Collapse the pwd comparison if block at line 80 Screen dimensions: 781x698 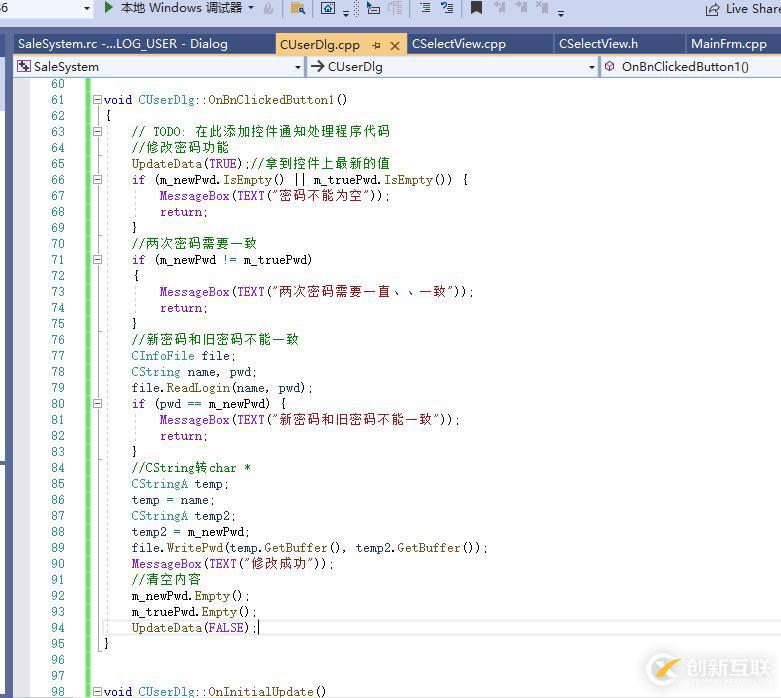[x=97, y=404]
